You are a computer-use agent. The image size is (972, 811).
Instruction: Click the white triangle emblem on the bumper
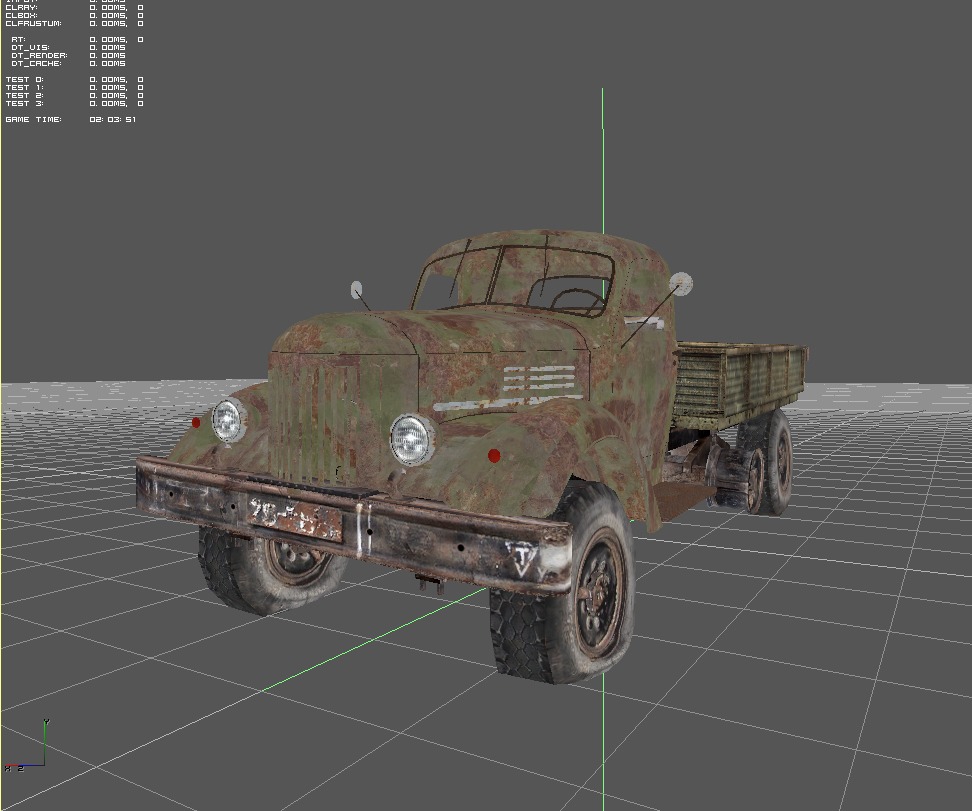click(522, 559)
